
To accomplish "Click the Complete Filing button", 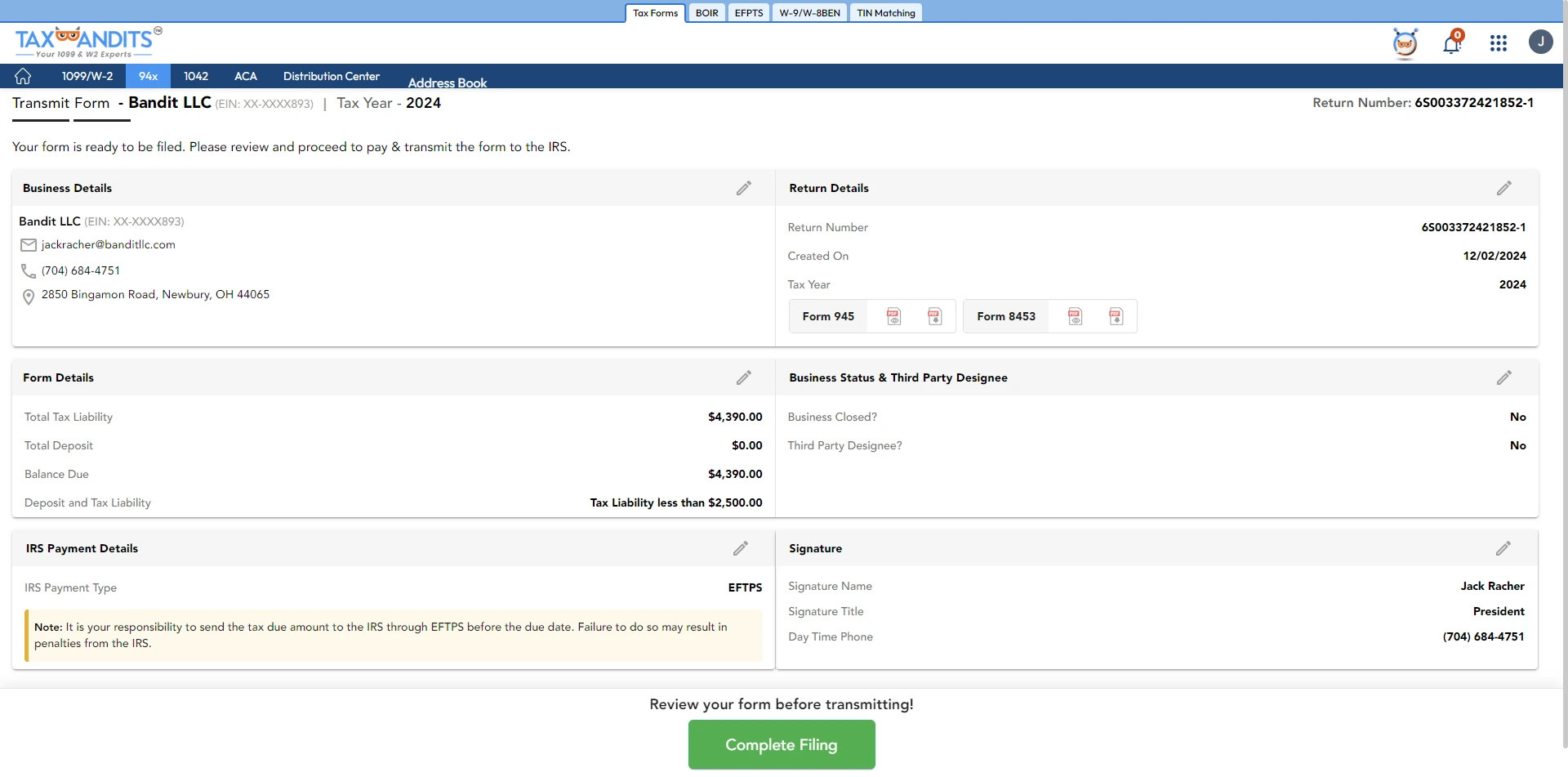I will point(782,744).
